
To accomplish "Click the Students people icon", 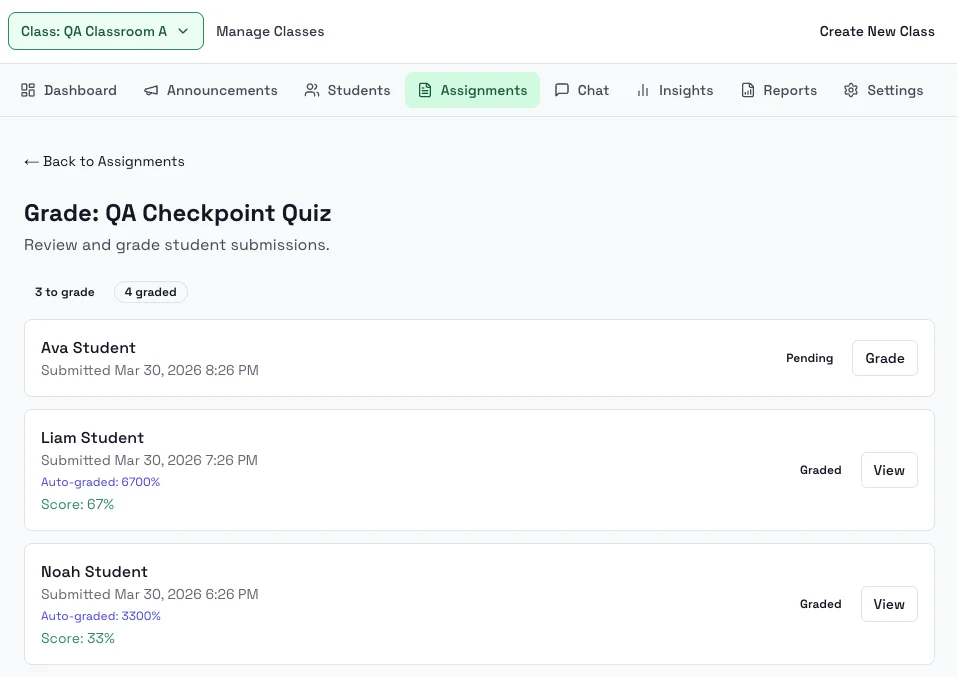I will tap(312, 90).
